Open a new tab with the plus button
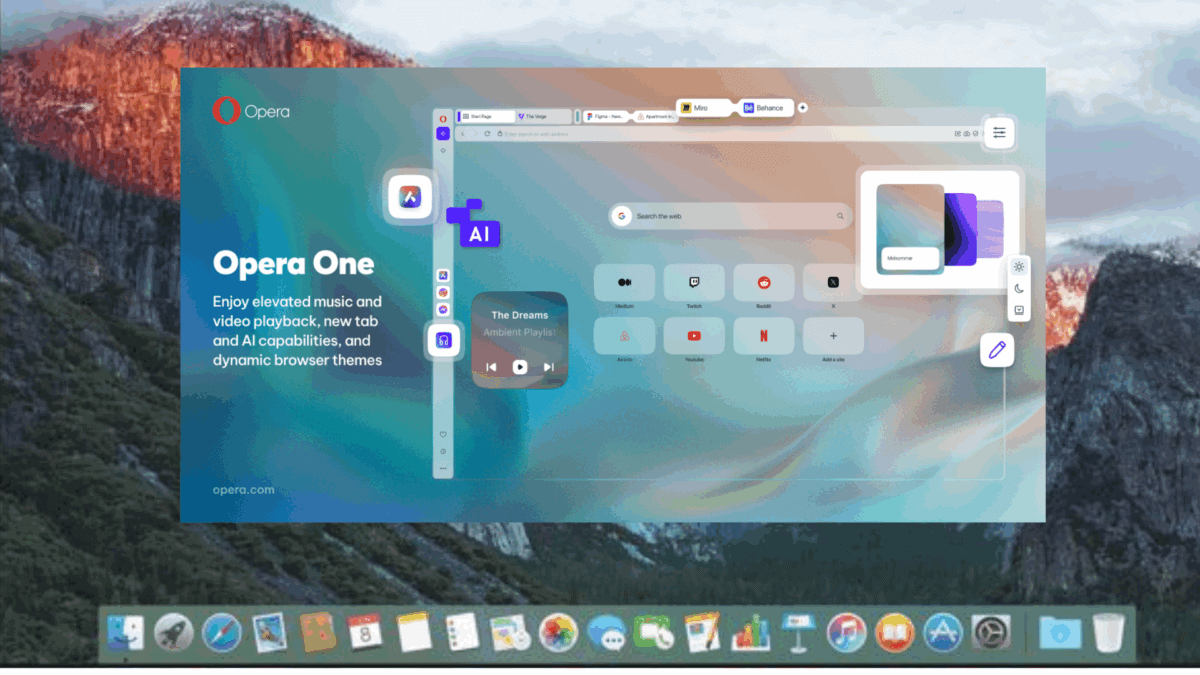 click(x=802, y=106)
